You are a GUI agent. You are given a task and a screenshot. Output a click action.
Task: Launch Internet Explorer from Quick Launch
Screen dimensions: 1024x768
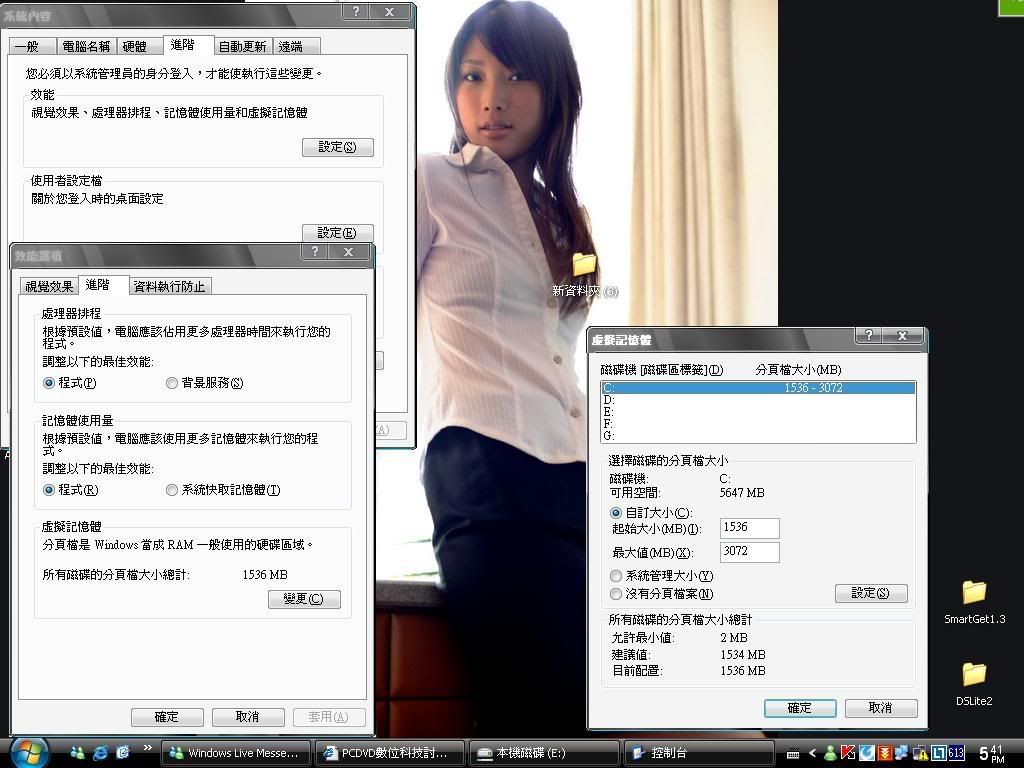tap(100, 752)
